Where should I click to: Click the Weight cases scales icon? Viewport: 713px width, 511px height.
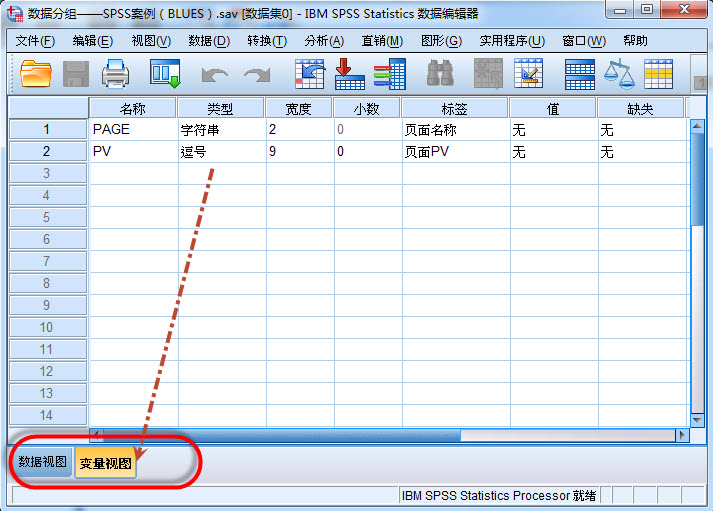click(x=619, y=74)
